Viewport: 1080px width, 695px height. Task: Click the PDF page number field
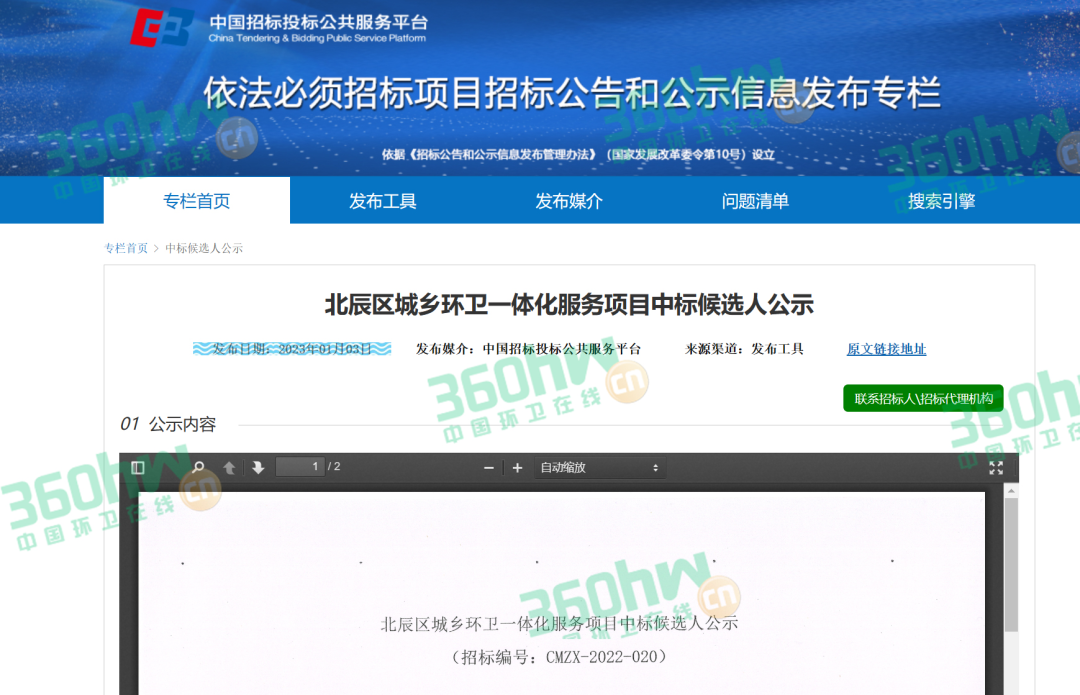coord(300,467)
